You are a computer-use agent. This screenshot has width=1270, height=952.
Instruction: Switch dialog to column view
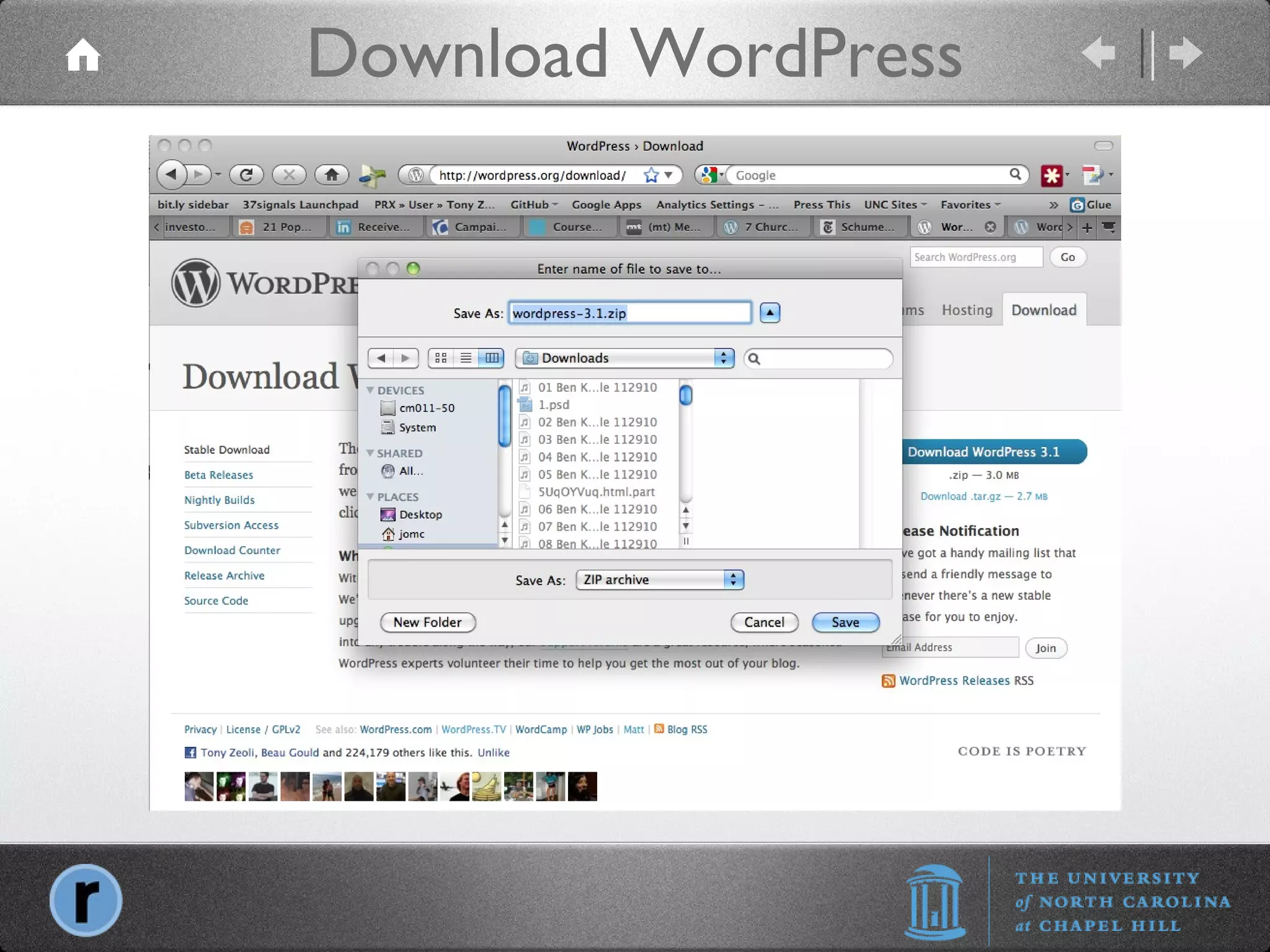tap(492, 358)
